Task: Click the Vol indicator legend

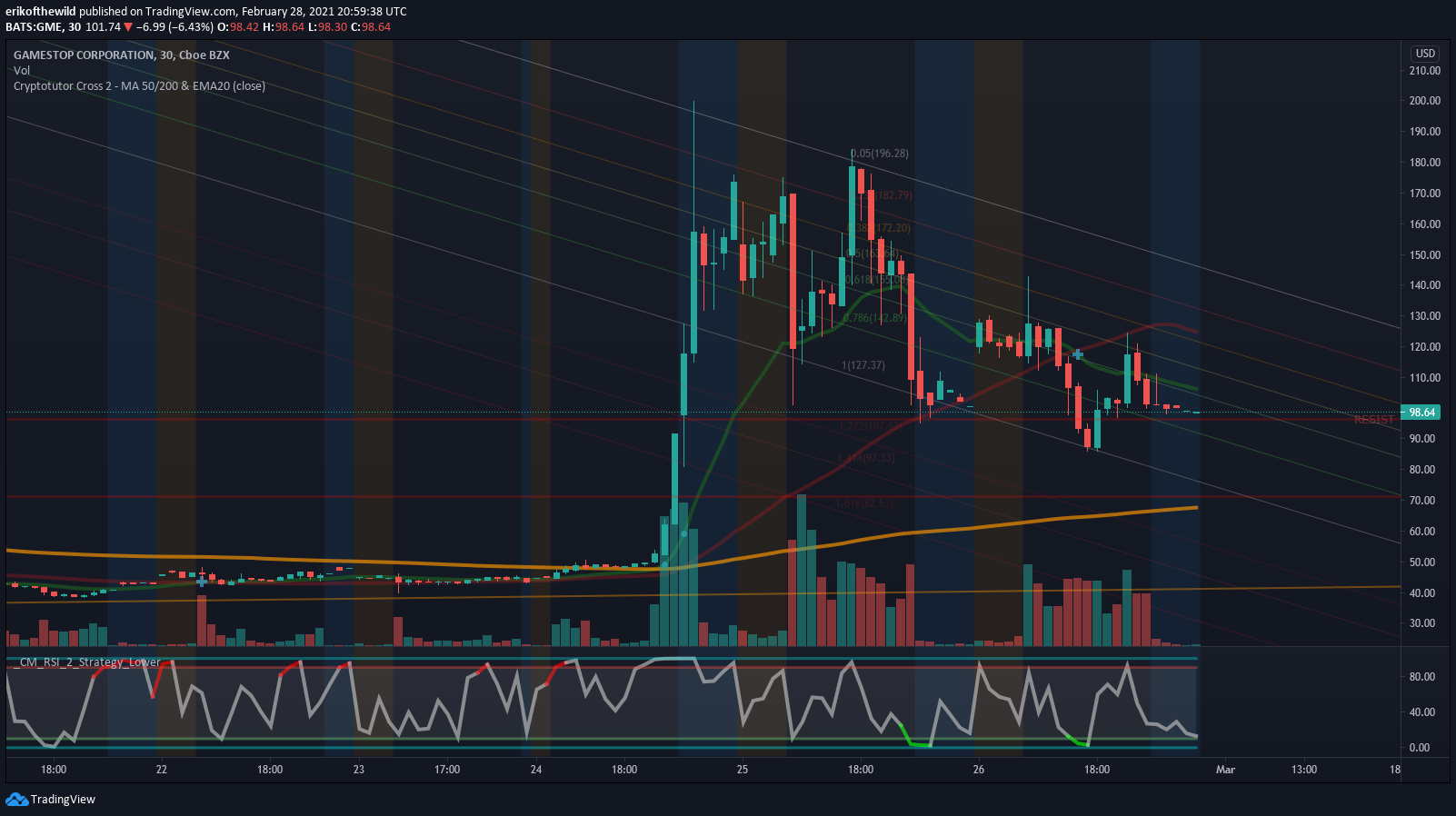Action: pyautogui.click(x=22, y=71)
